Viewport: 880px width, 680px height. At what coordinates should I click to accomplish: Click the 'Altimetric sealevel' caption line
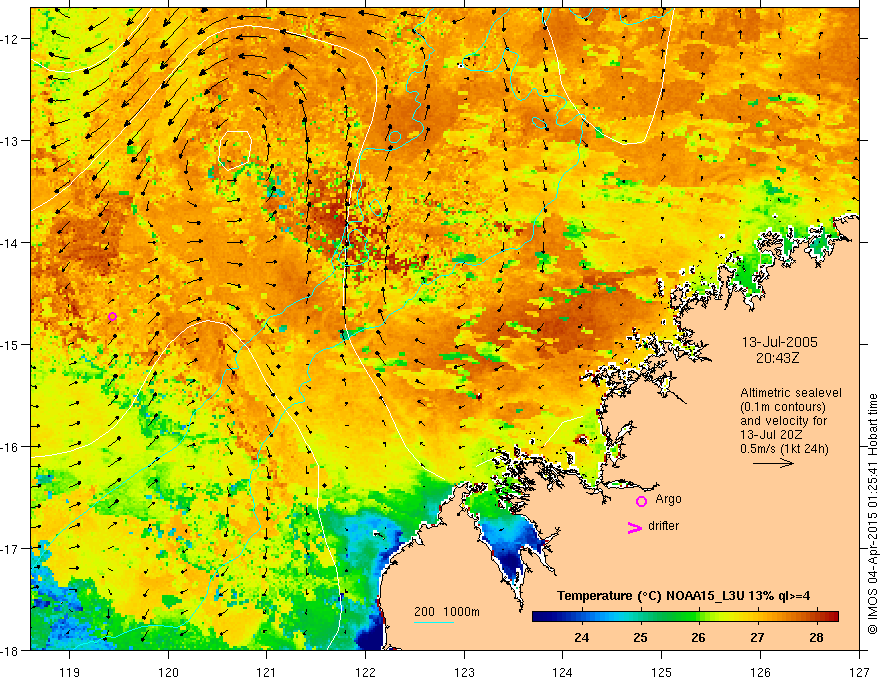[791, 393]
